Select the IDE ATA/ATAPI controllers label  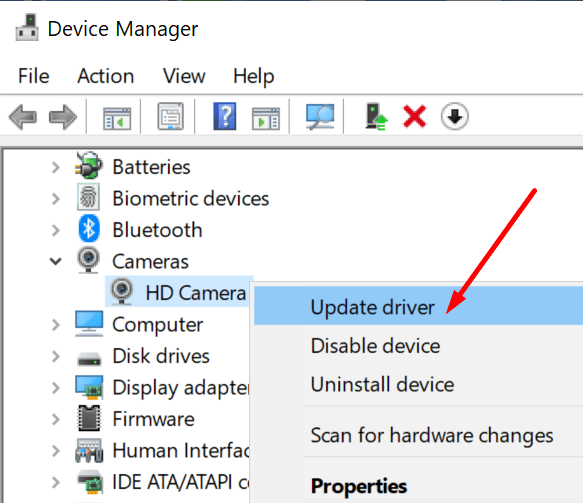coord(181,482)
